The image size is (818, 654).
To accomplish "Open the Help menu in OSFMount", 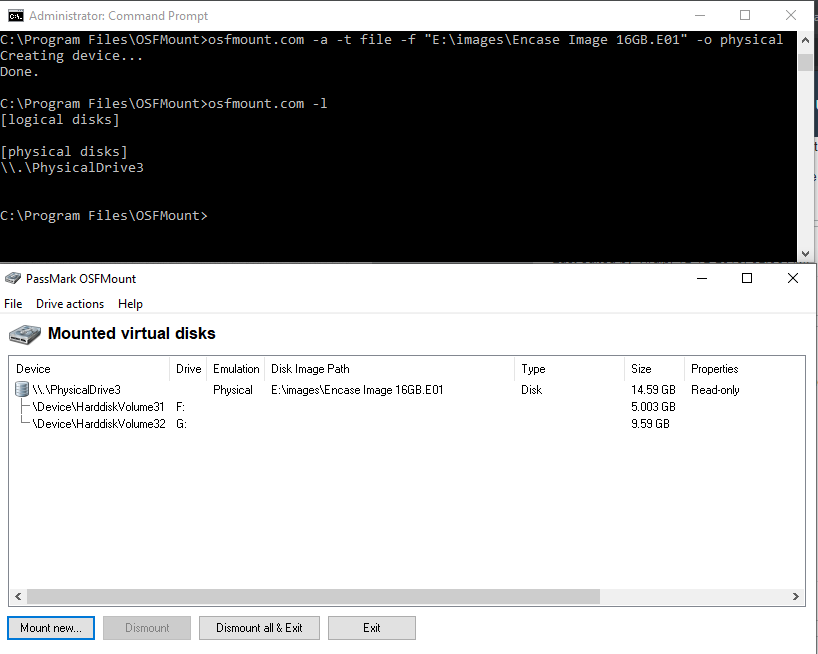I will [x=130, y=304].
